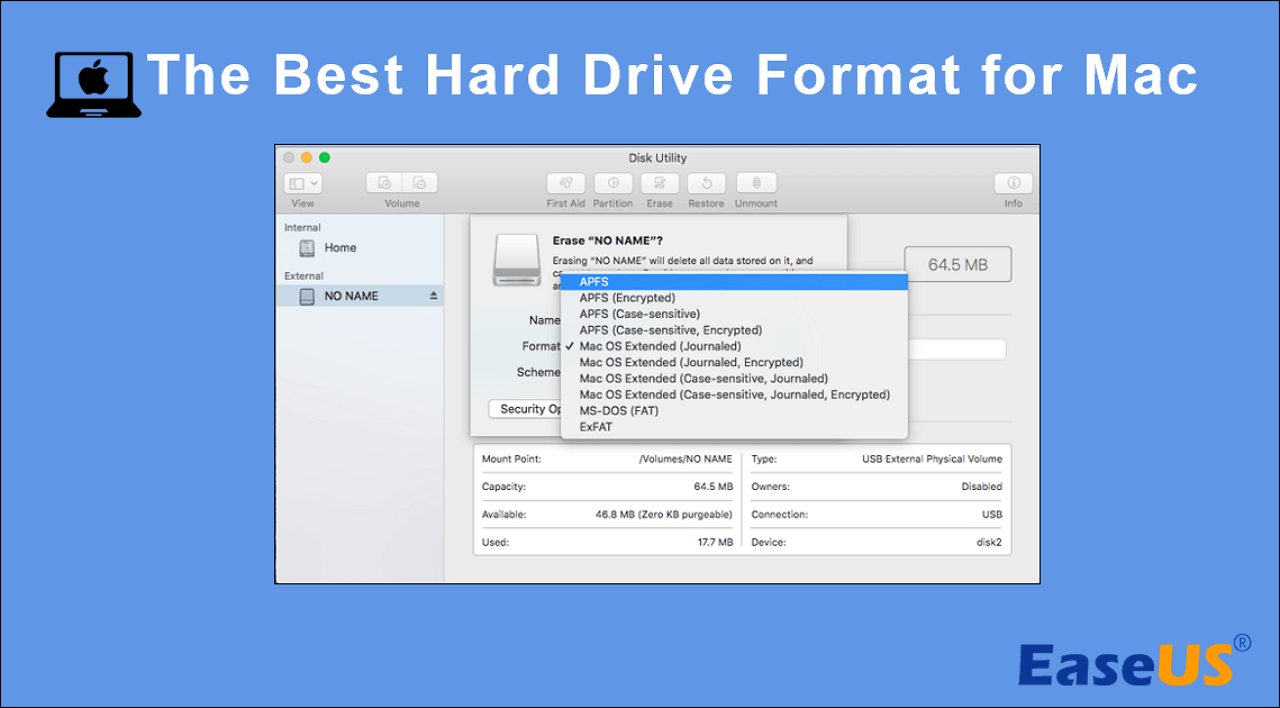1280x708 pixels.
Task: Open the Partition tool
Action: pyautogui.click(x=613, y=184)
